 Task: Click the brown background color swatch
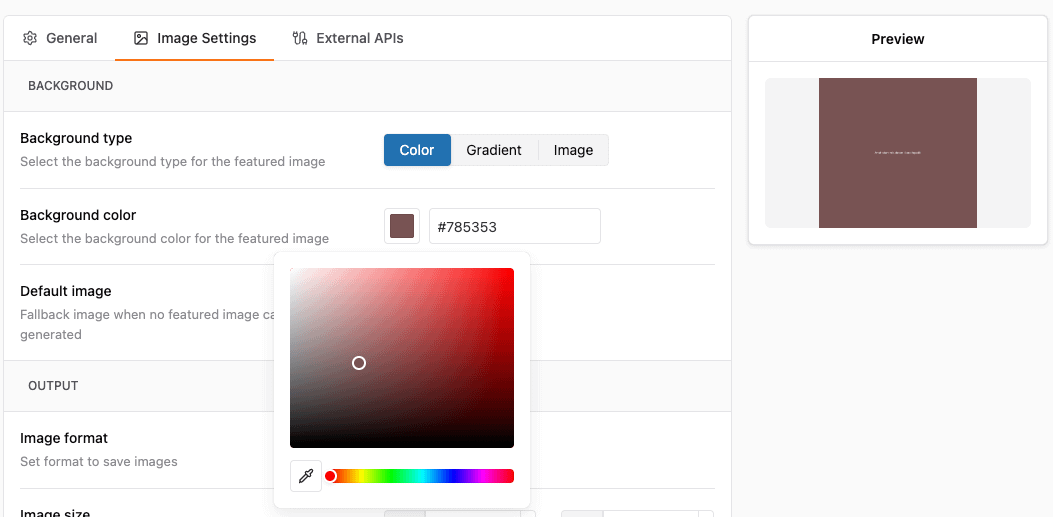[402, 226]
